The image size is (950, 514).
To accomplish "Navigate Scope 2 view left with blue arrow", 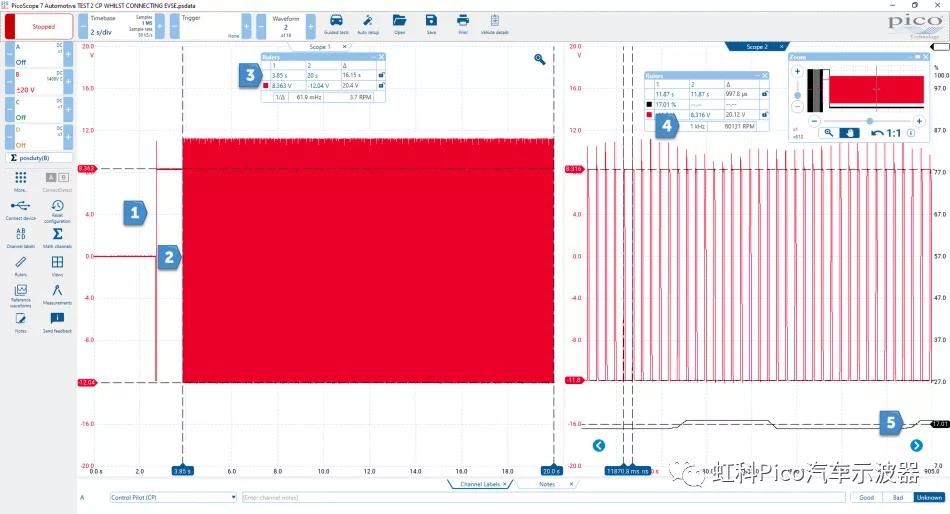I will 599,446.
